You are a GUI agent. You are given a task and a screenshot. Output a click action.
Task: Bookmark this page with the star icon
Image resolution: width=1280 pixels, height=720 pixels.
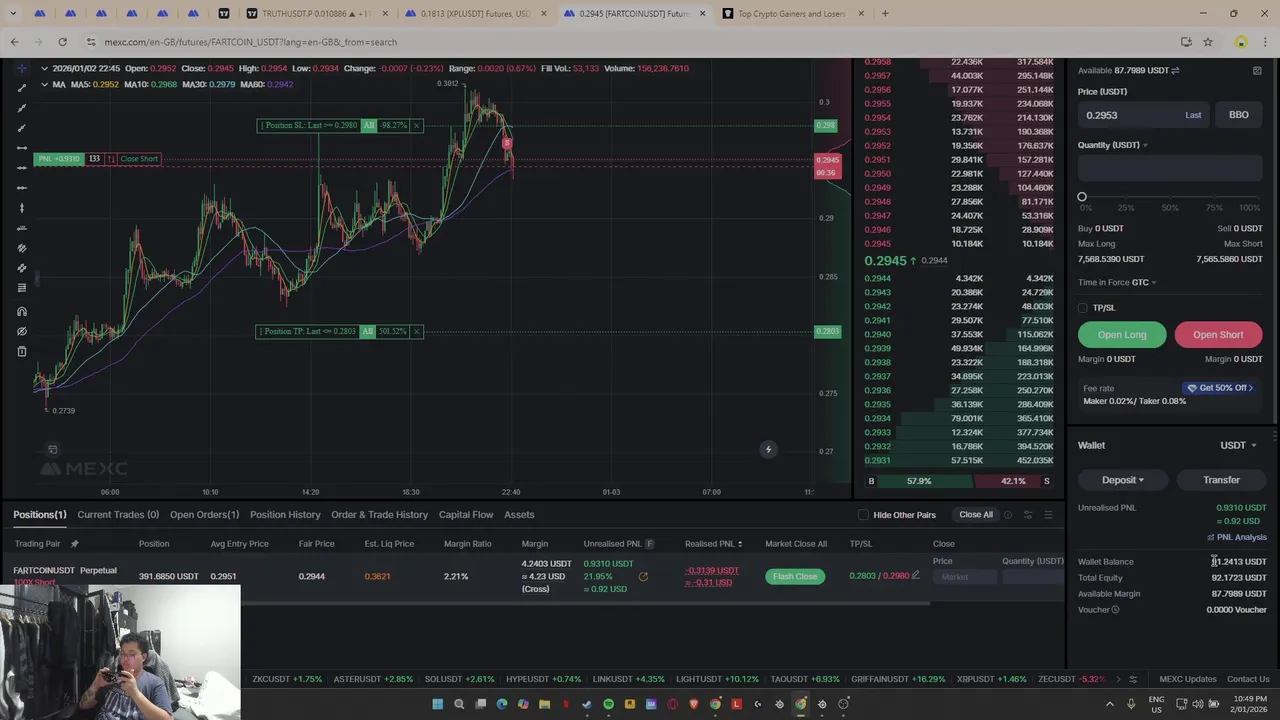(1208, 42)
